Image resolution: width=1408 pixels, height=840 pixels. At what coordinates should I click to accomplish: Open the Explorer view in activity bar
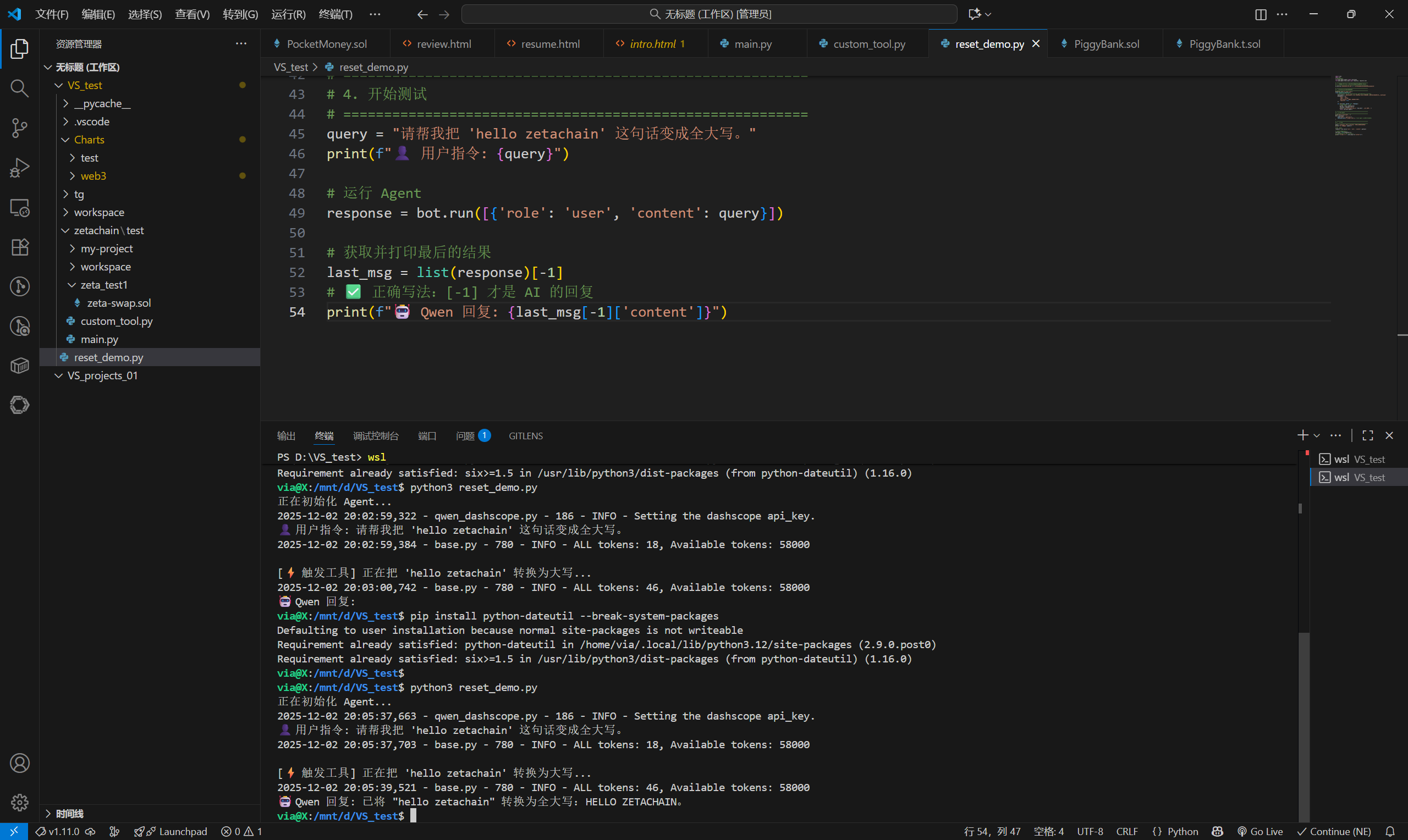(x=19, y=49)
